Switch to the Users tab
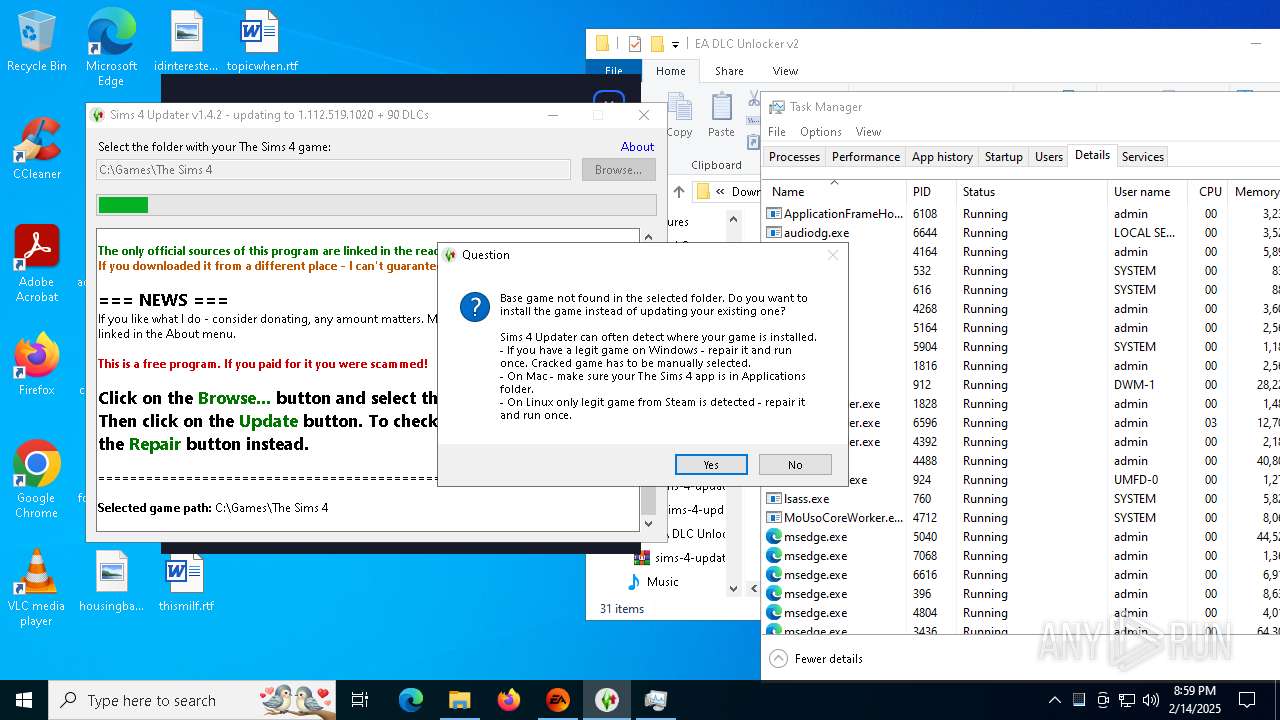1280x720 pixels. [x=1048, y=157]
